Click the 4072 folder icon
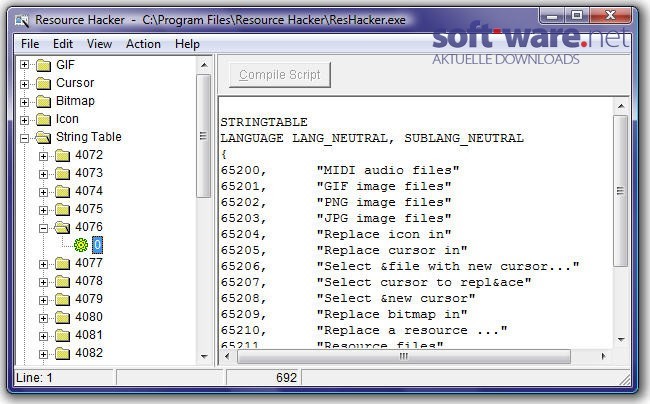The height and width of the screenshot is (404, 650). 63,156
